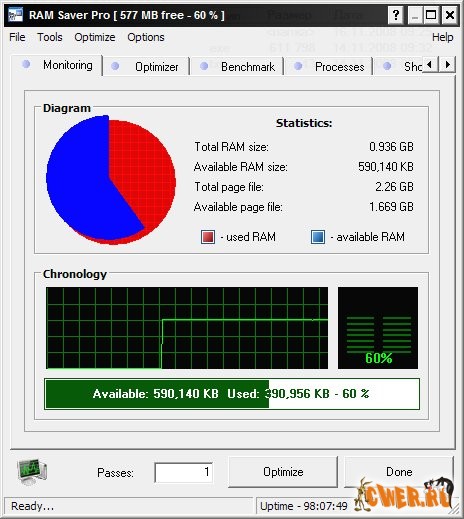Screen dimensions: 464x519
Task: Click the monitor icon beside Passes
Action: click(32, 471)
